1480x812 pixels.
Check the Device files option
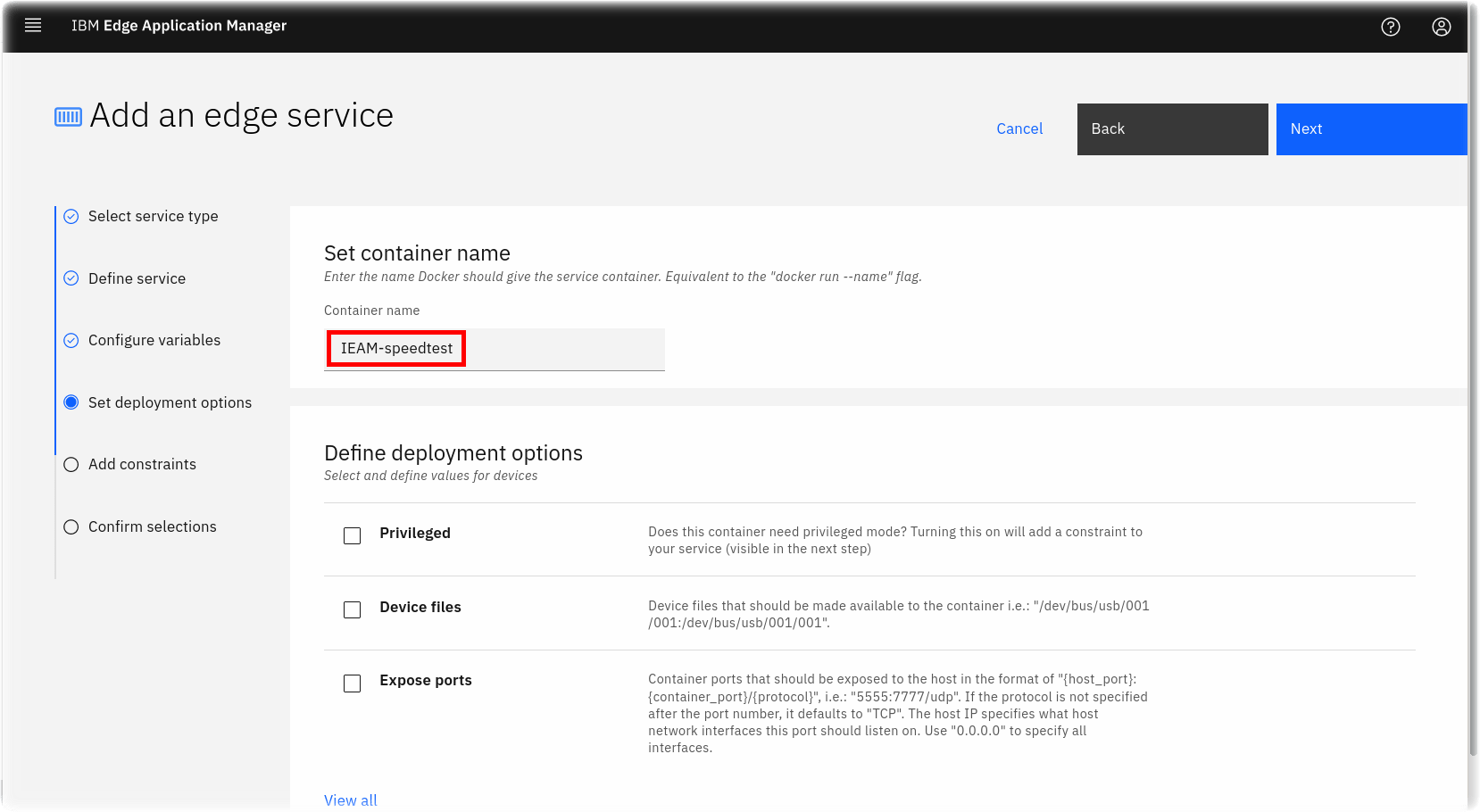(x=353, y=609)
